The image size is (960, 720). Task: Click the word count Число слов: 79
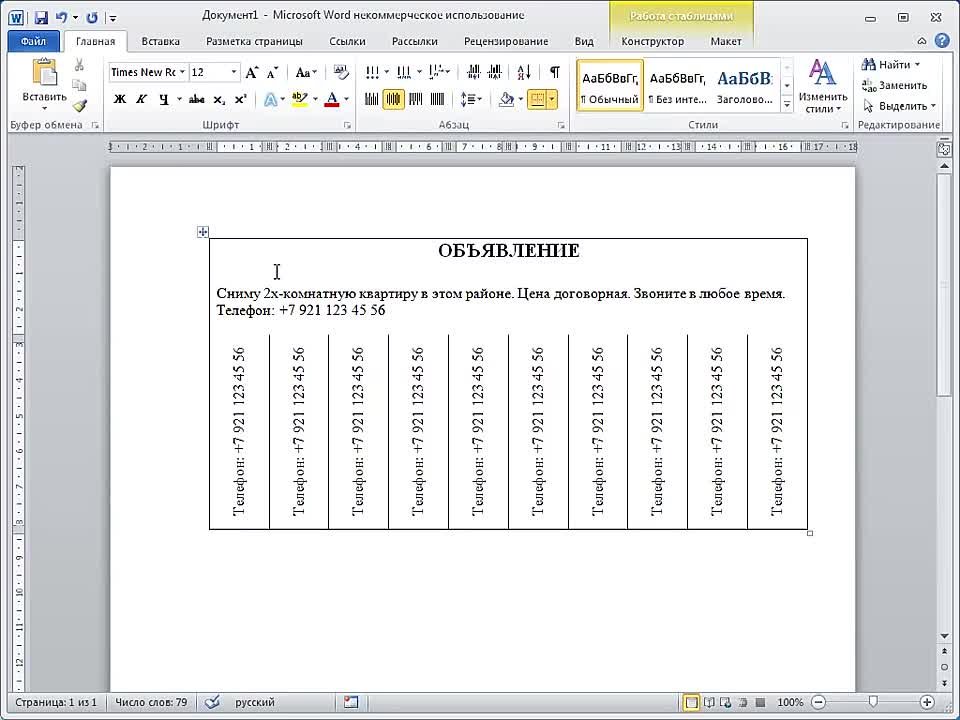click(x=151, y=702)
